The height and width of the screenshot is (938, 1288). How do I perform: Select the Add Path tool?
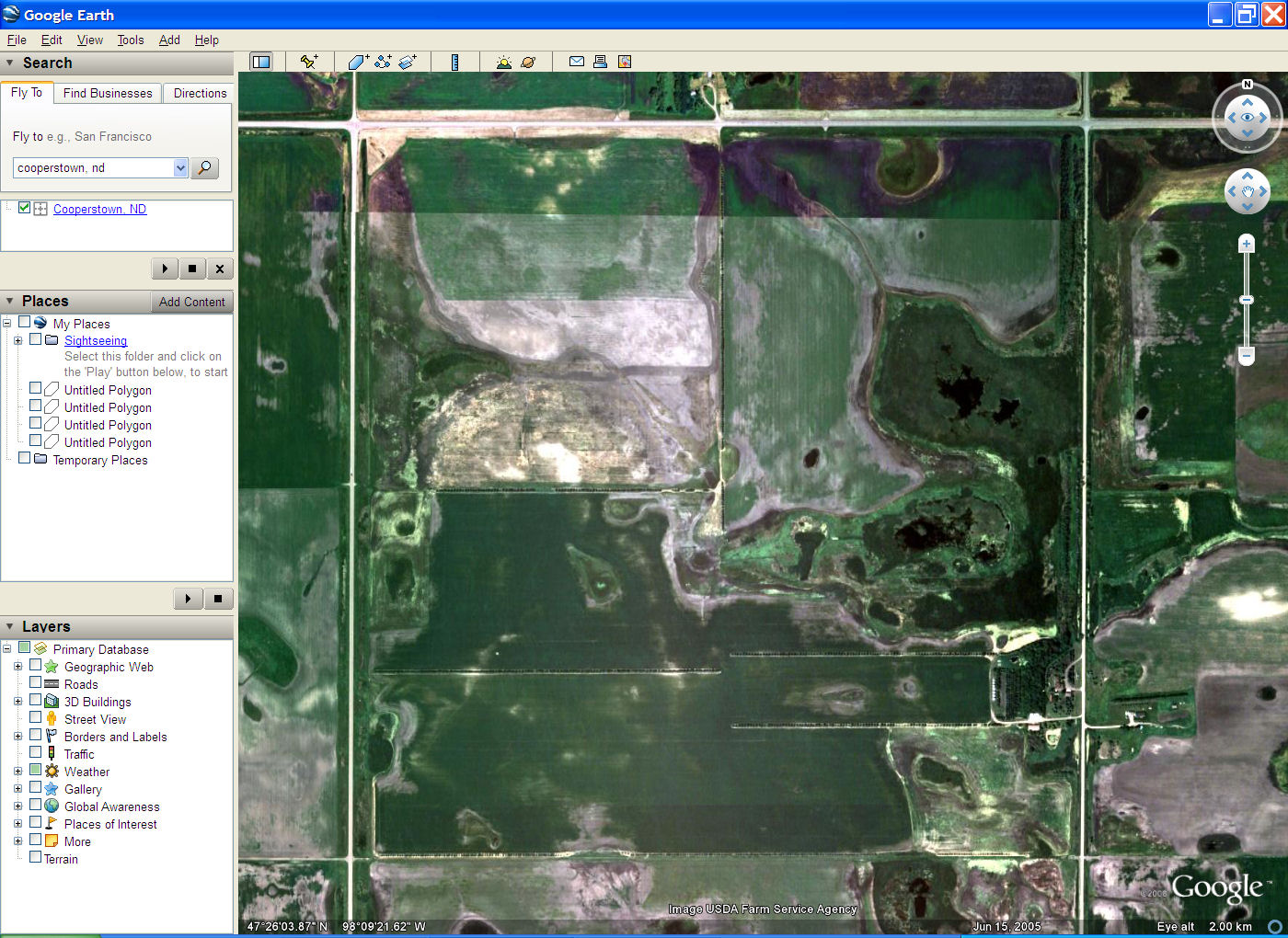[x=383, y=62]
